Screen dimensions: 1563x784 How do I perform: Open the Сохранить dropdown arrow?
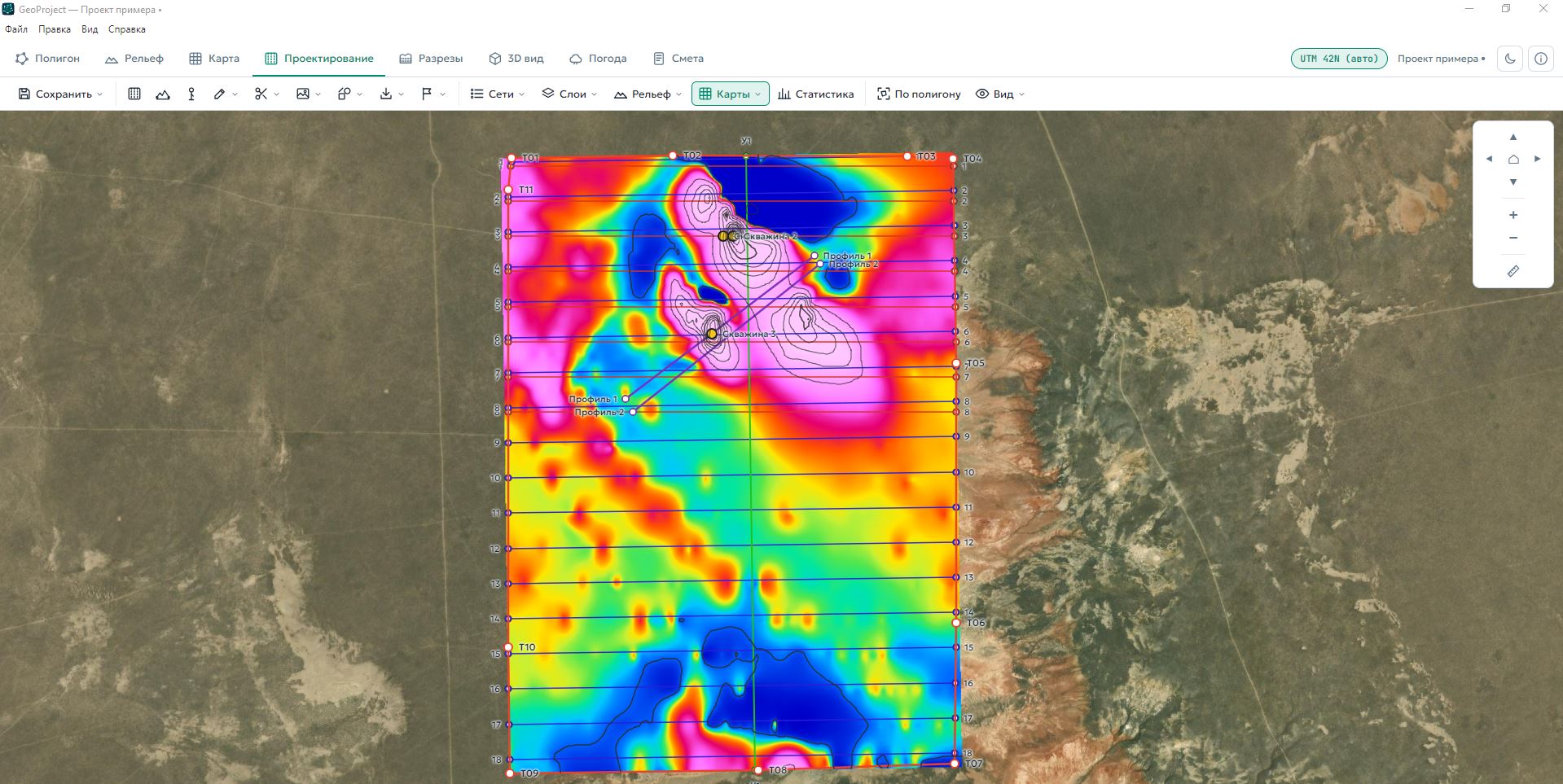point(100,94)
